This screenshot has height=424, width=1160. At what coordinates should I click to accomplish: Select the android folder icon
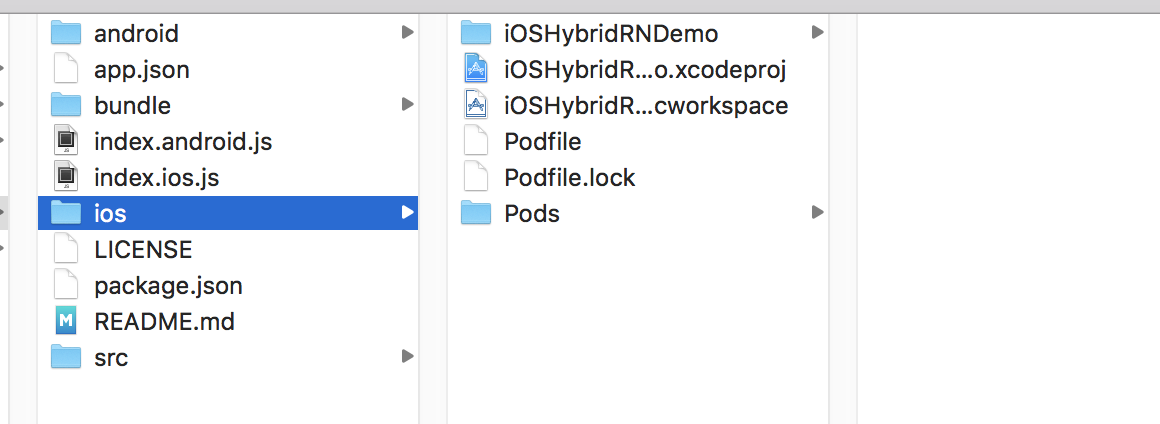(x=66, y=33)
